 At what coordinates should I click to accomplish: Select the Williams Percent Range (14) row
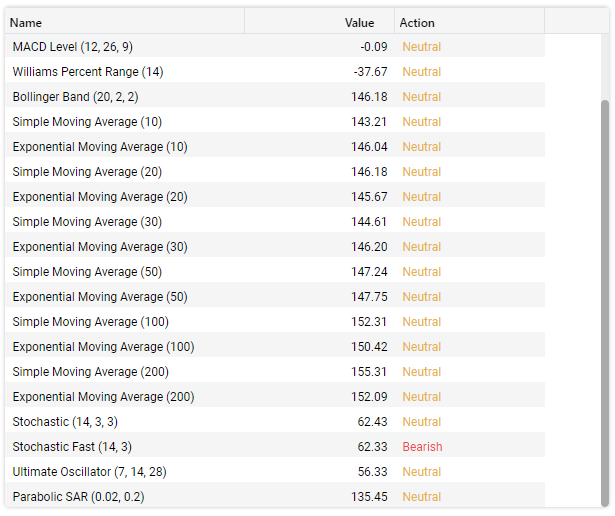coord(275,72)
